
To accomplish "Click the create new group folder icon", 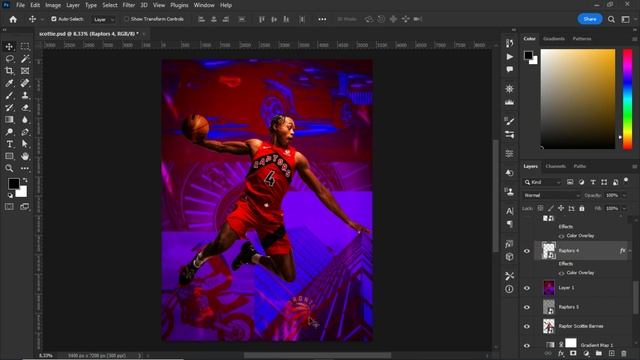I will pyautogui.click(x=598, y=353).
